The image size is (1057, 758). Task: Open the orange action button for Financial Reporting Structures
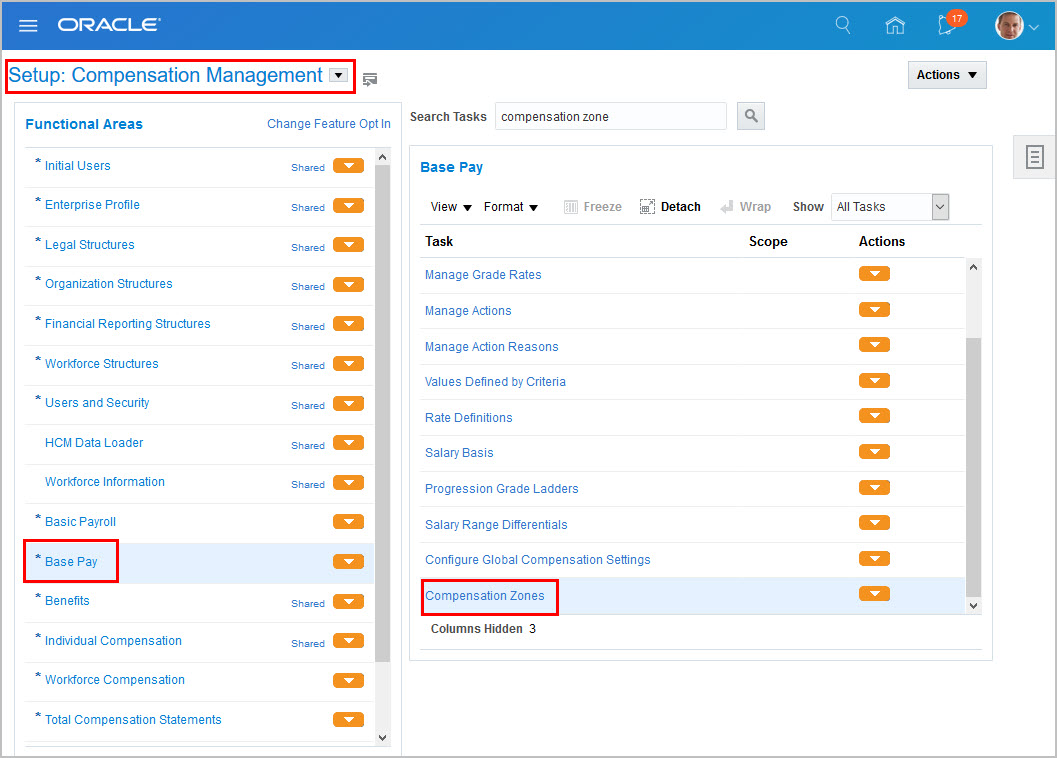coord(349,324)
